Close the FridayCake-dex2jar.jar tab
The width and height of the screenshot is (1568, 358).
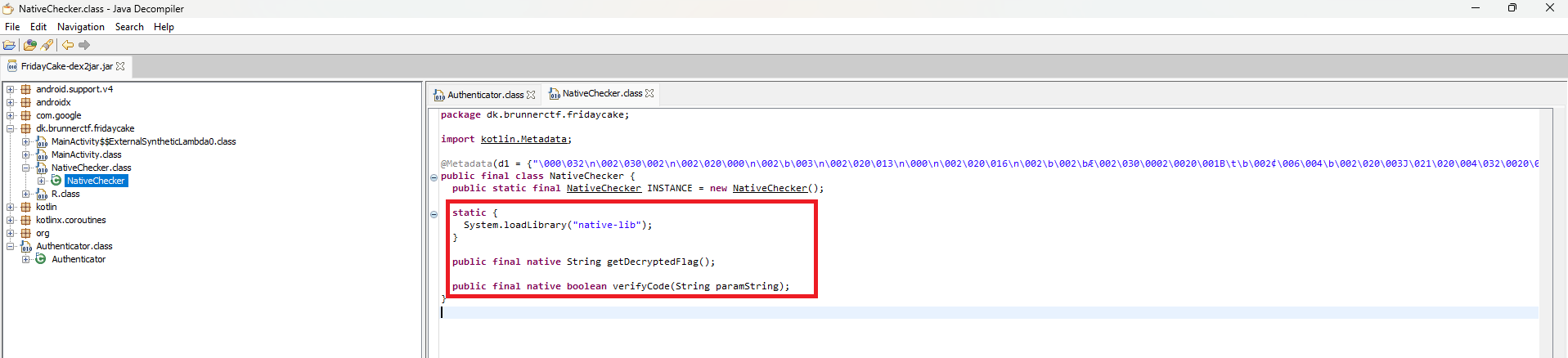click(121, 66)
